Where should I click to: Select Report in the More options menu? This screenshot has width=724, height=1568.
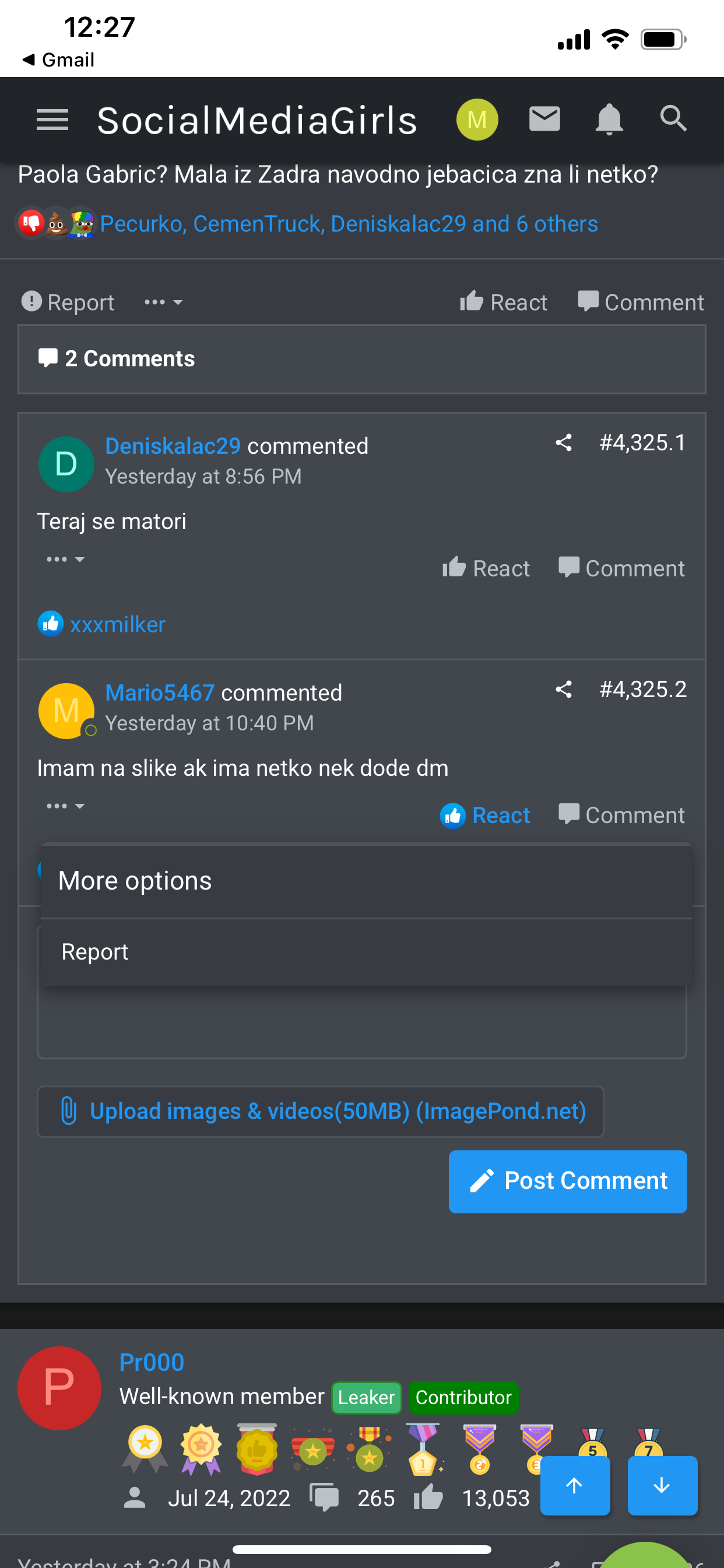click(x=95, y=951)
